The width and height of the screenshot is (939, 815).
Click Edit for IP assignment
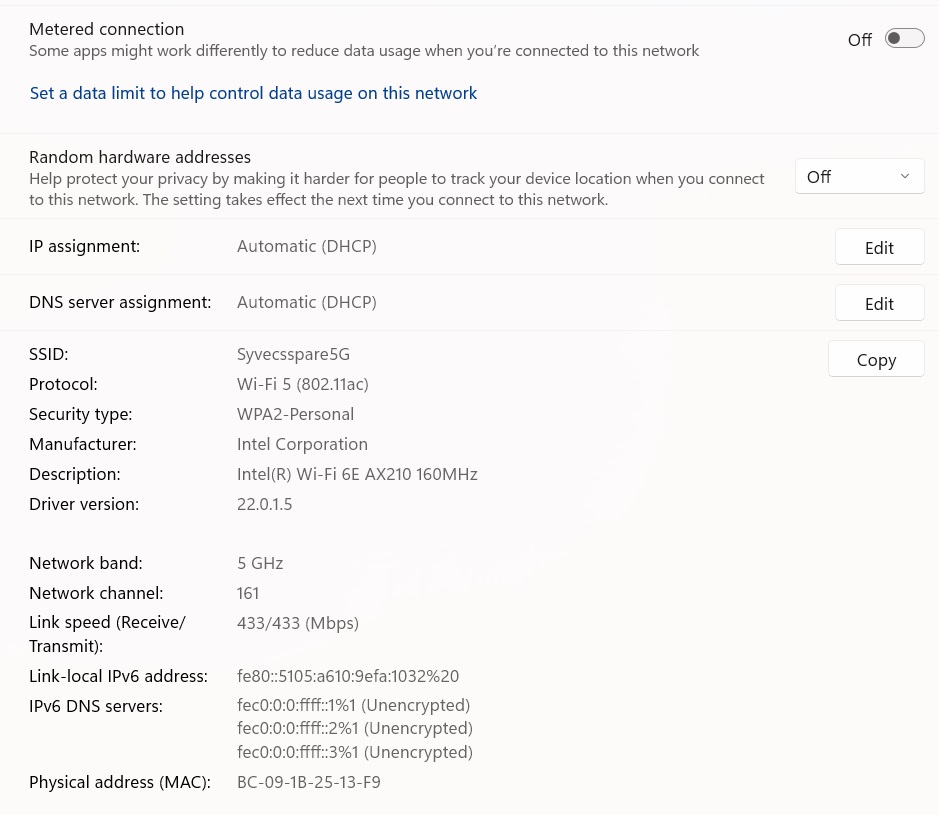879,248
